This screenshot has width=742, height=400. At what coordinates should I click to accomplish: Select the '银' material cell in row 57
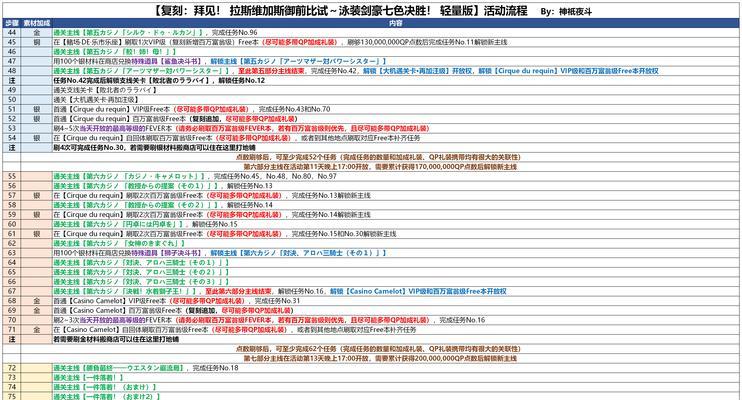pos(36,196)
